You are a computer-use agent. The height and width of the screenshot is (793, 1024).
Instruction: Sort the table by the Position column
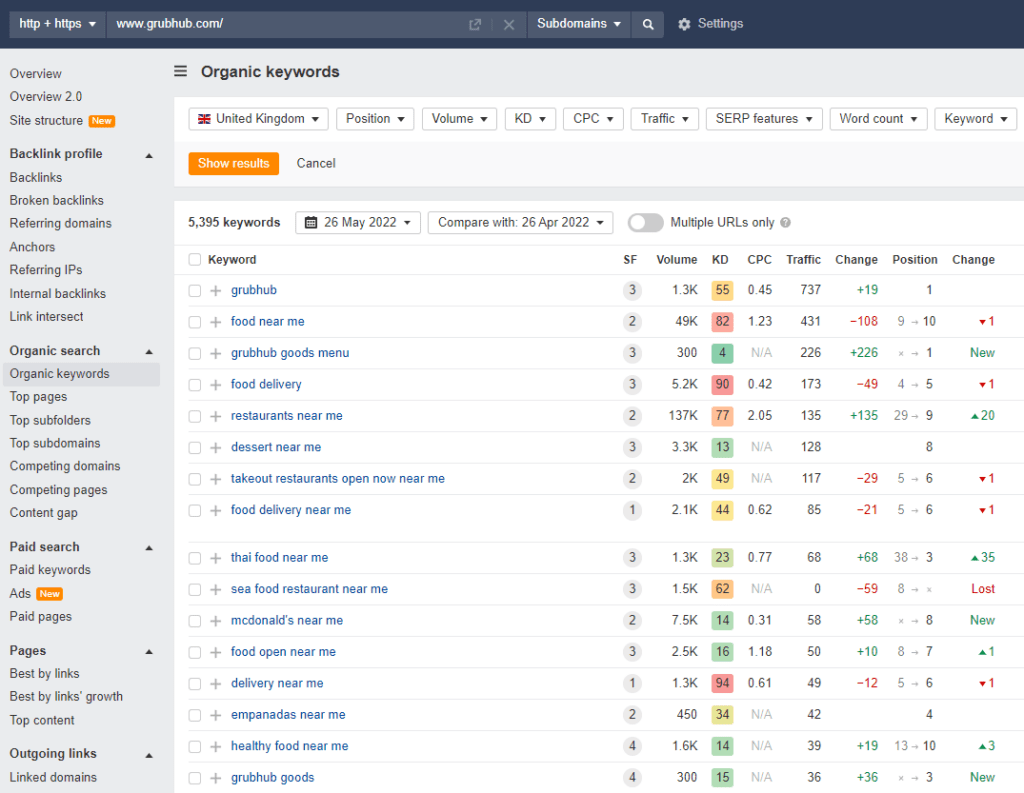[x=915, y=260]
